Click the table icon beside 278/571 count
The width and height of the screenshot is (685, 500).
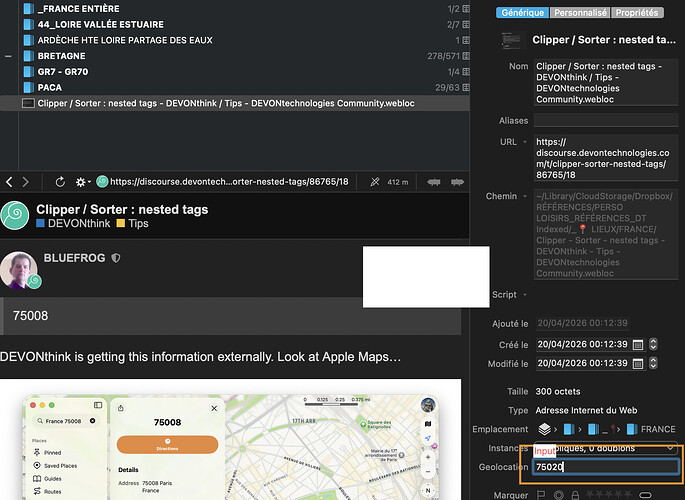click(x=466, y=56)
